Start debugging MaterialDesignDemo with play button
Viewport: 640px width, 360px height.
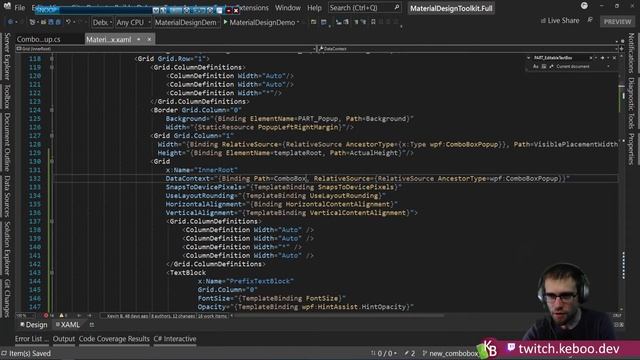[x=259, y=22]
